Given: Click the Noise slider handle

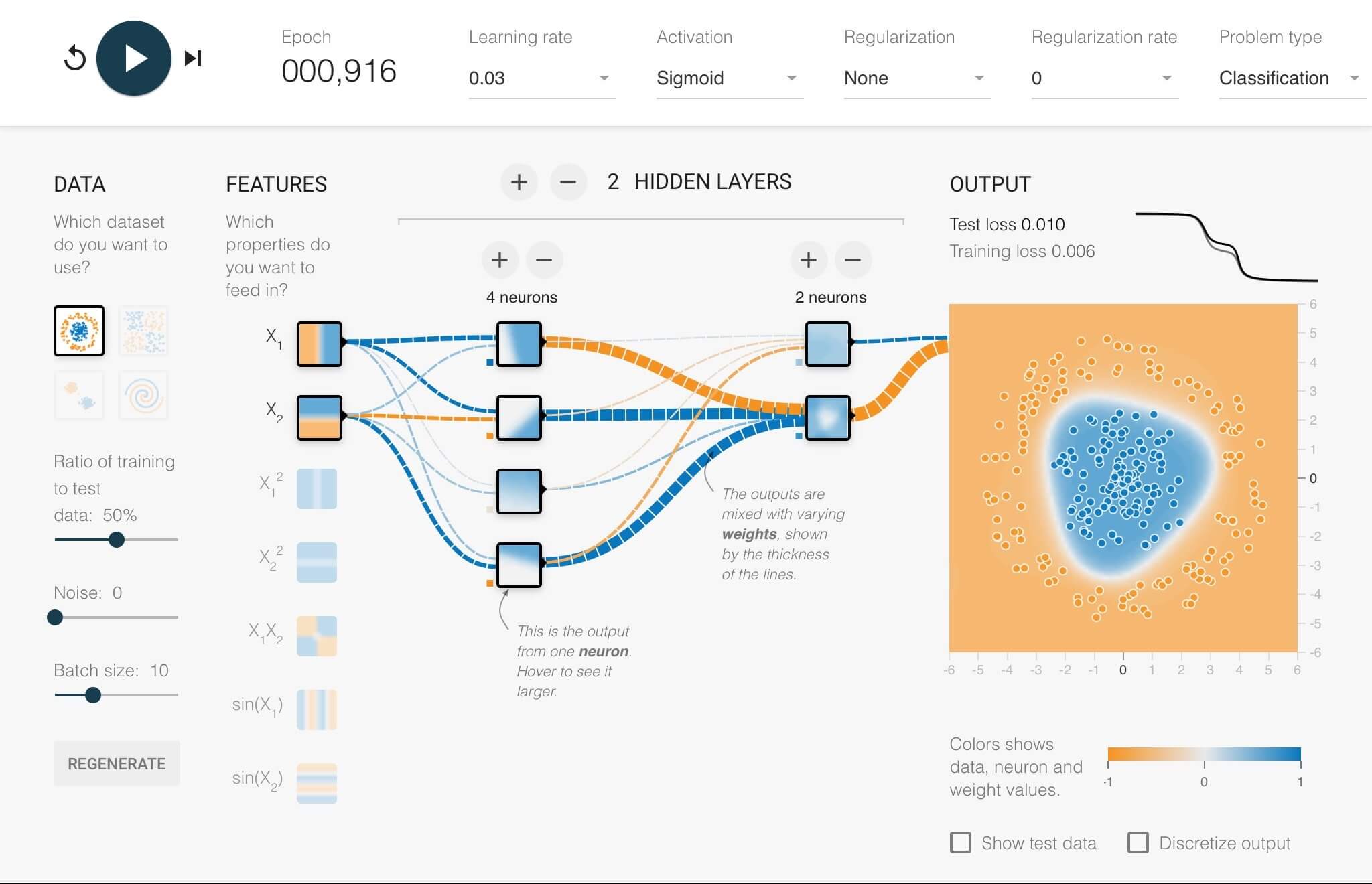Looking at the screenshot, I should coord(55,617).
